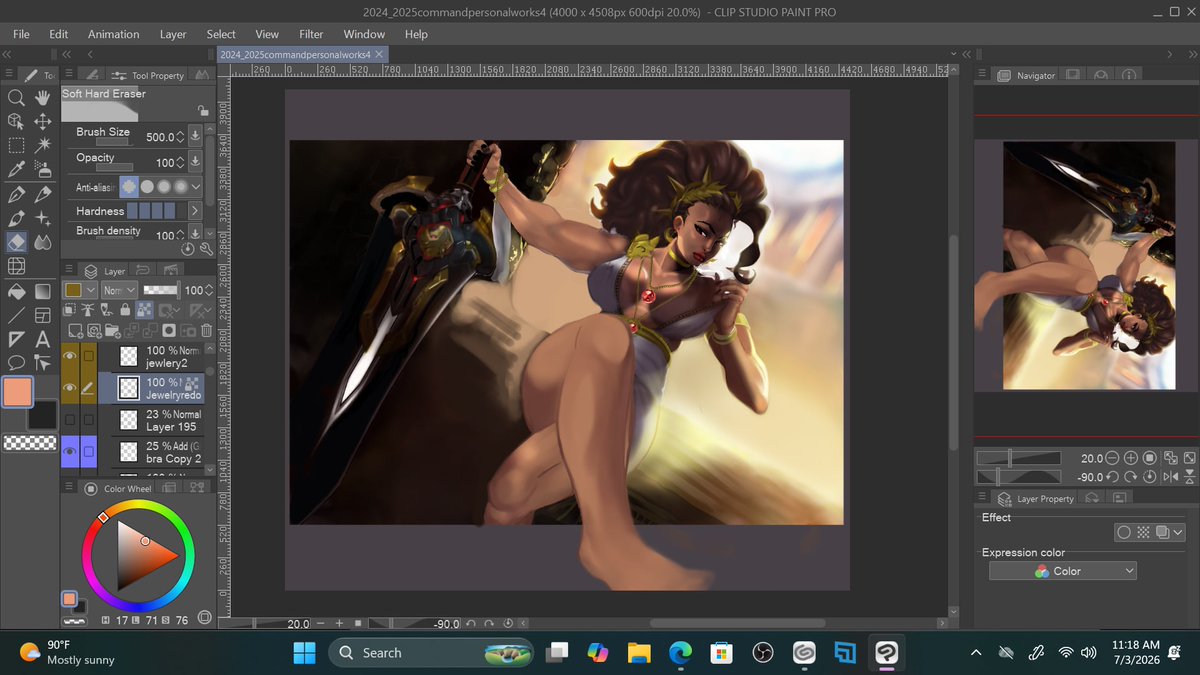Screen dimensions: 1200x675
Task: Open Brush density dynamics button
Action: pos(195,234)
